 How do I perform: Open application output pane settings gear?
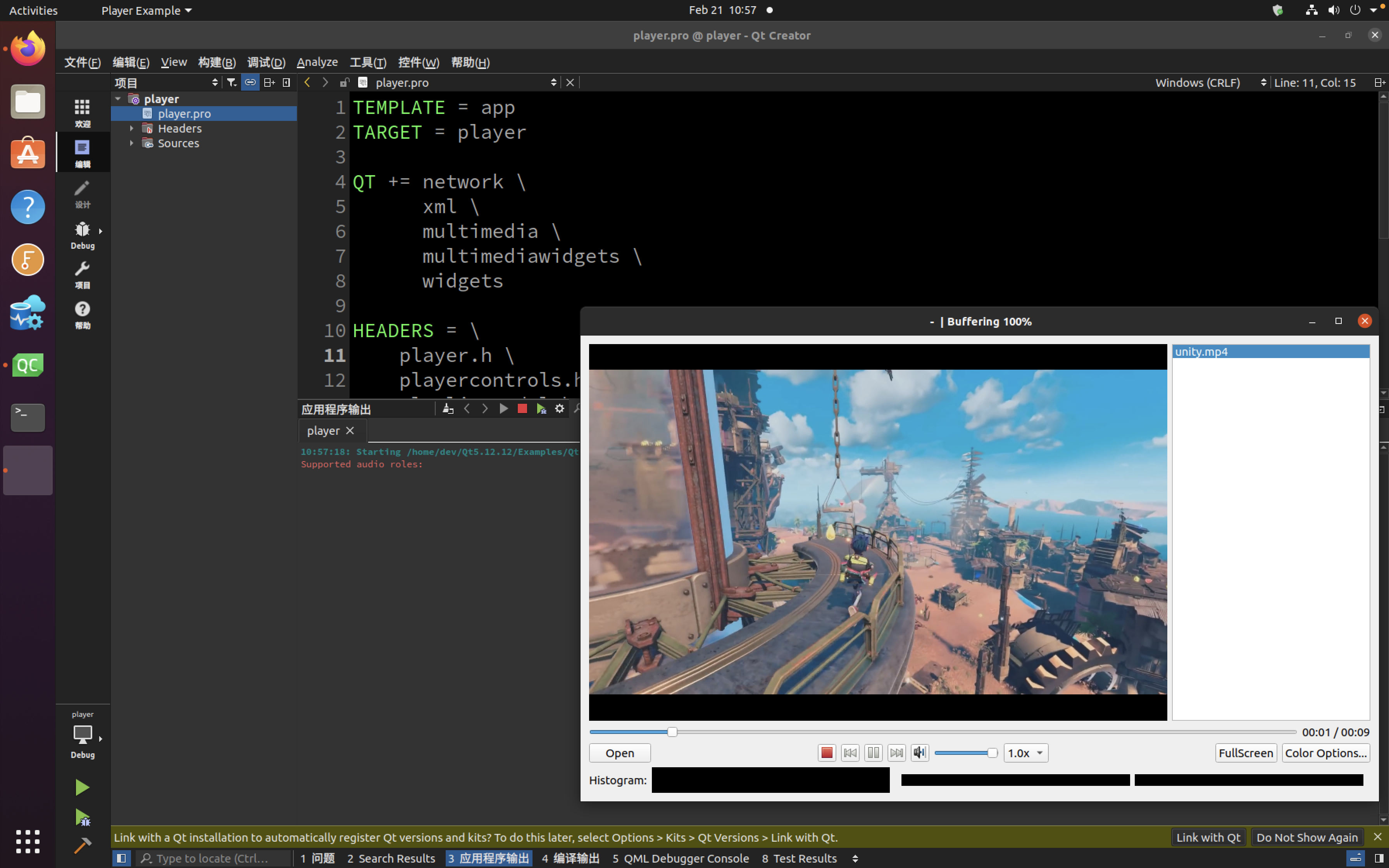pos(560,409)
